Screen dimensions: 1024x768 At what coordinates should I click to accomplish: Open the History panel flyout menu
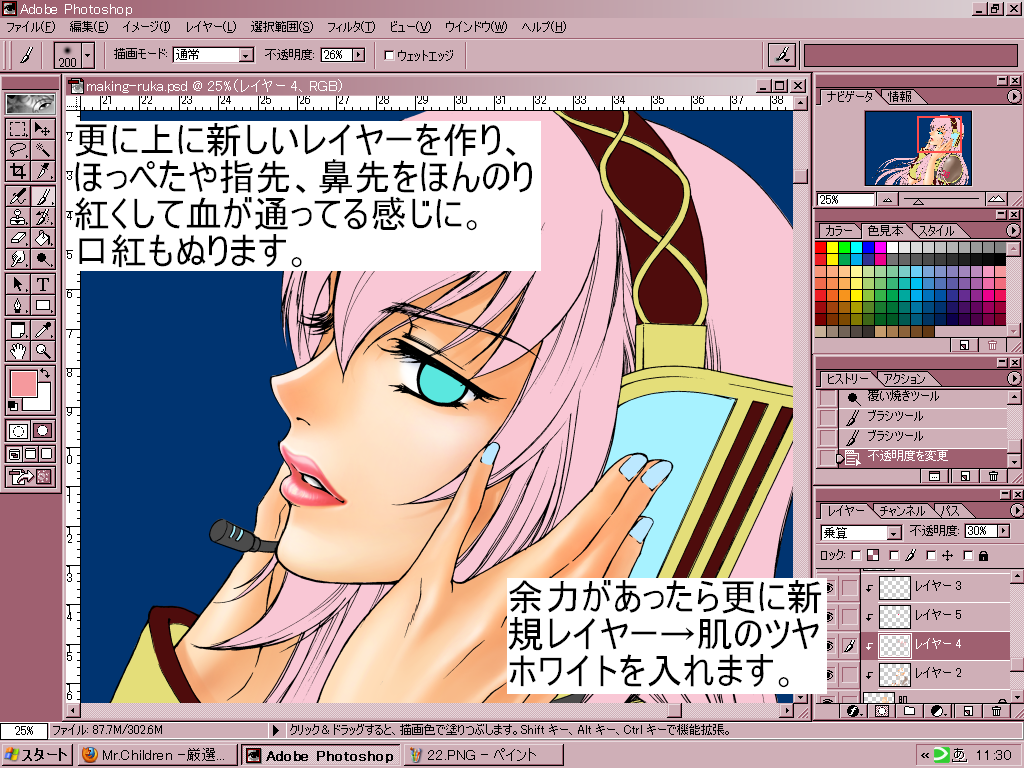pos(1013,378)
